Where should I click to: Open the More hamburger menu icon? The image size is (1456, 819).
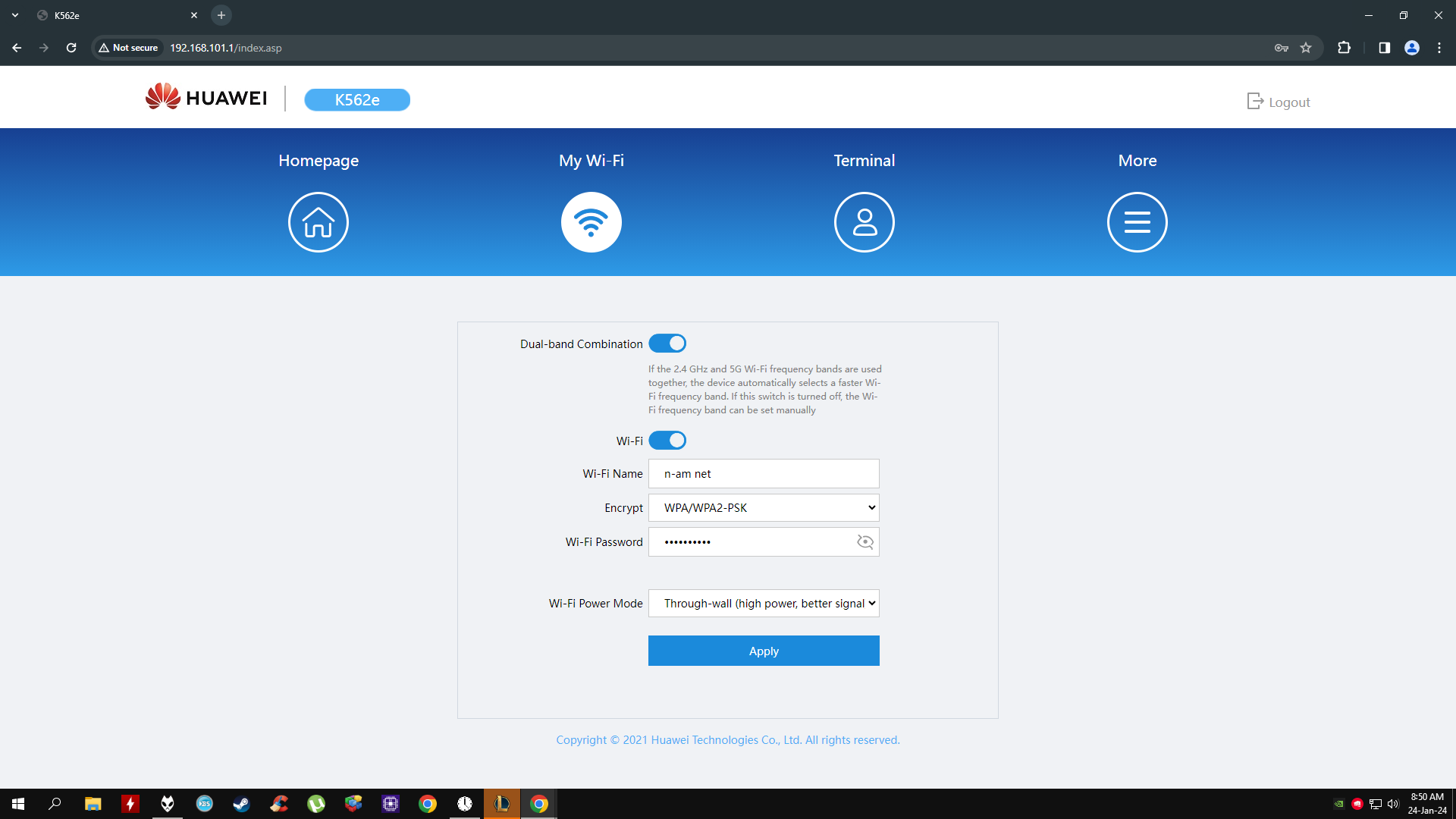tap(1137, 222)
